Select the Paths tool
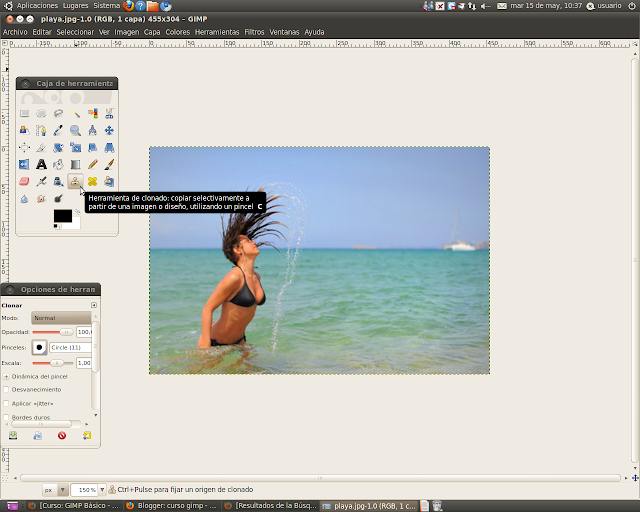 (41, 131)
